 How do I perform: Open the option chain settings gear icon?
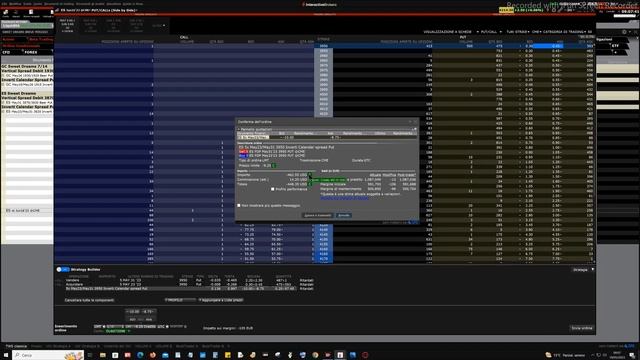pos(624,32)
